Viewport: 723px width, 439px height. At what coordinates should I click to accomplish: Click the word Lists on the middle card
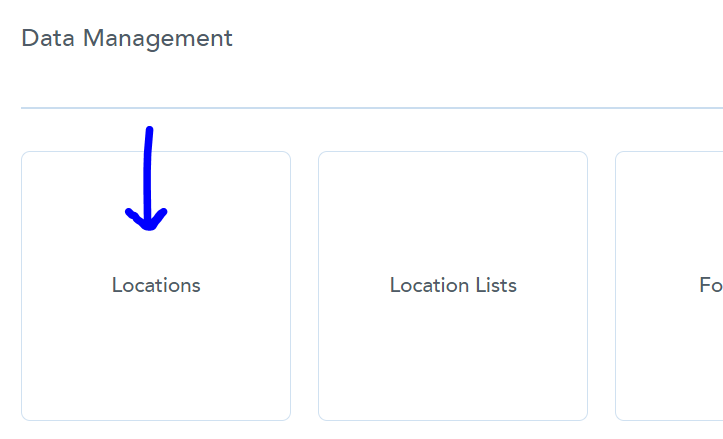(x=496, y=285)
